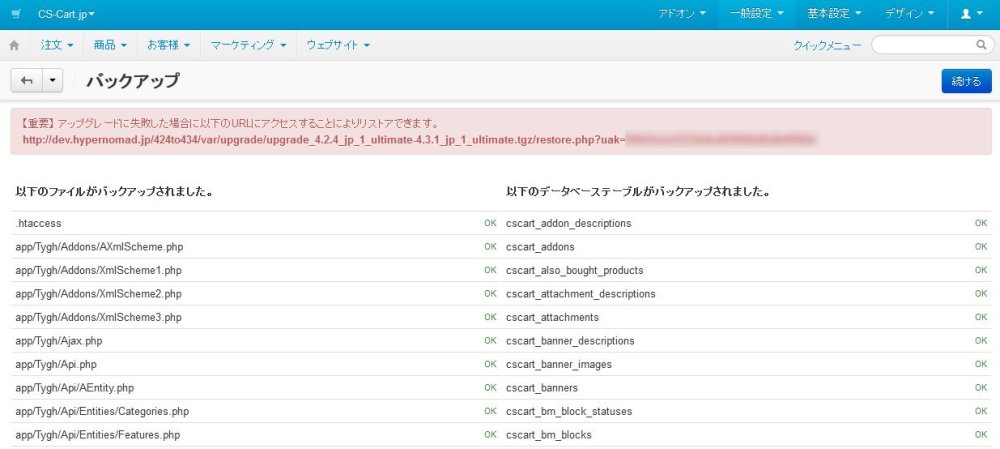Open the 一般設定 menu
This screenshot has height=449, width=1000.
755,14
